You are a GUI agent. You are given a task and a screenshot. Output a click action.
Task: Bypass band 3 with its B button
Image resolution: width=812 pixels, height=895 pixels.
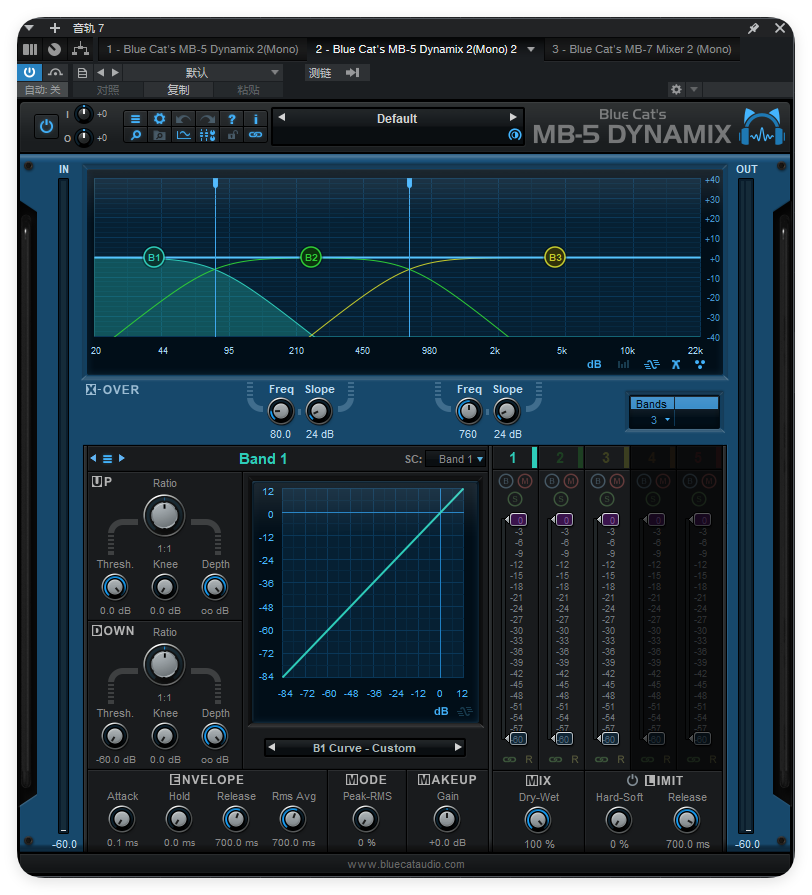click(597, 481)
